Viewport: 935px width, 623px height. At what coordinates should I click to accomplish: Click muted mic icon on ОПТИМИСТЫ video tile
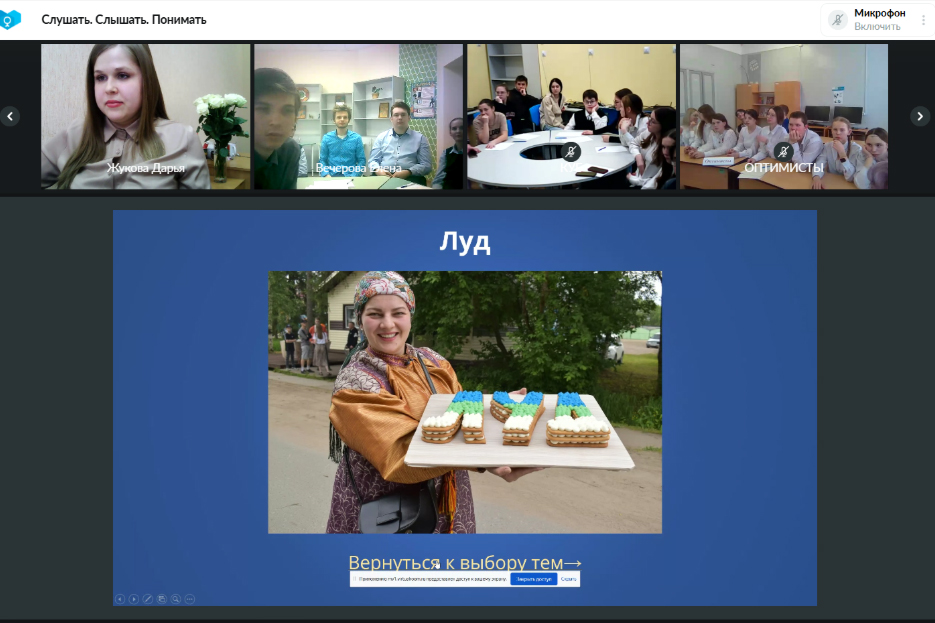(784, 151)
